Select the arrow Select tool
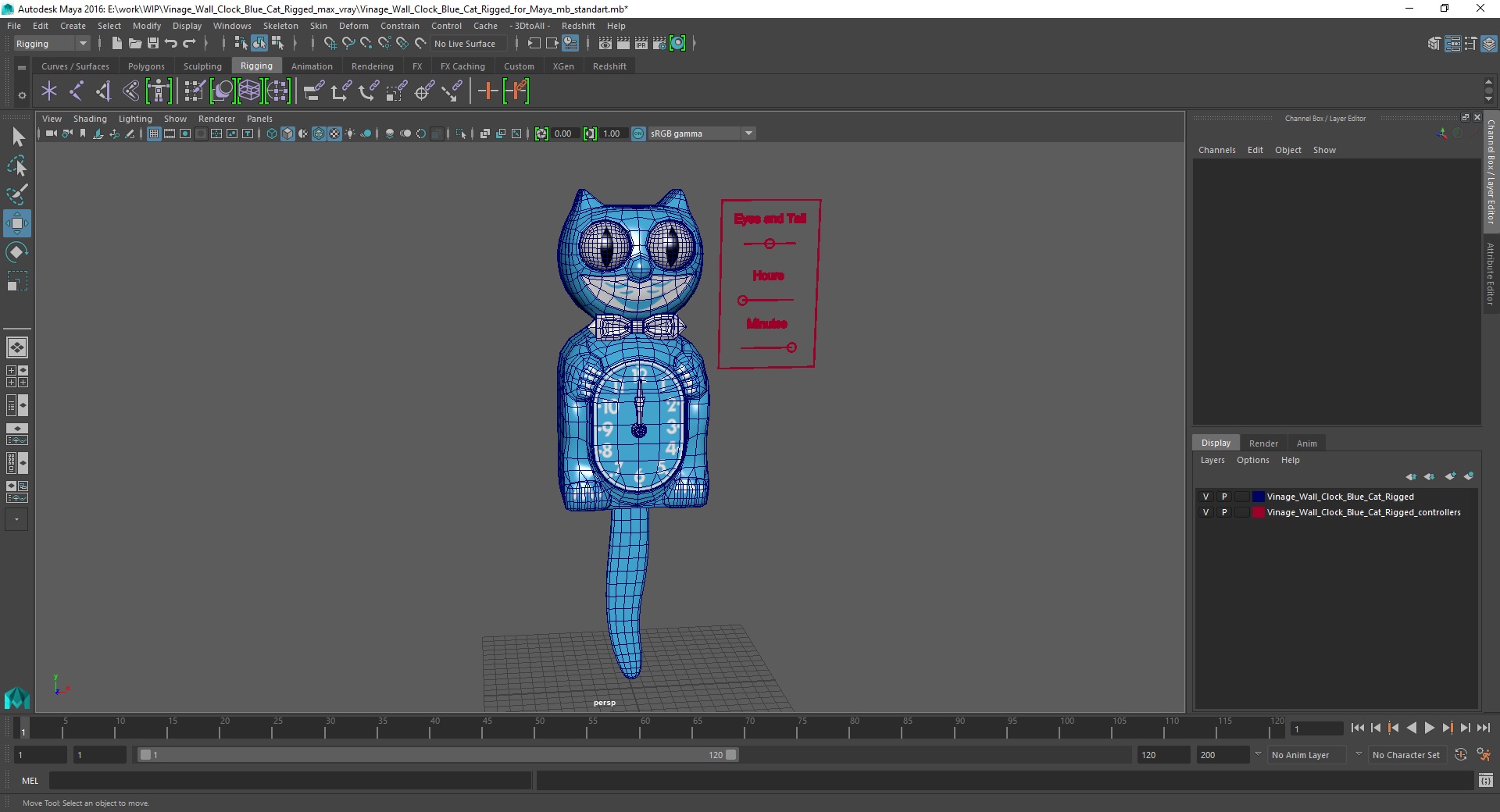The image size is (1500, 812). coord(17,137)
